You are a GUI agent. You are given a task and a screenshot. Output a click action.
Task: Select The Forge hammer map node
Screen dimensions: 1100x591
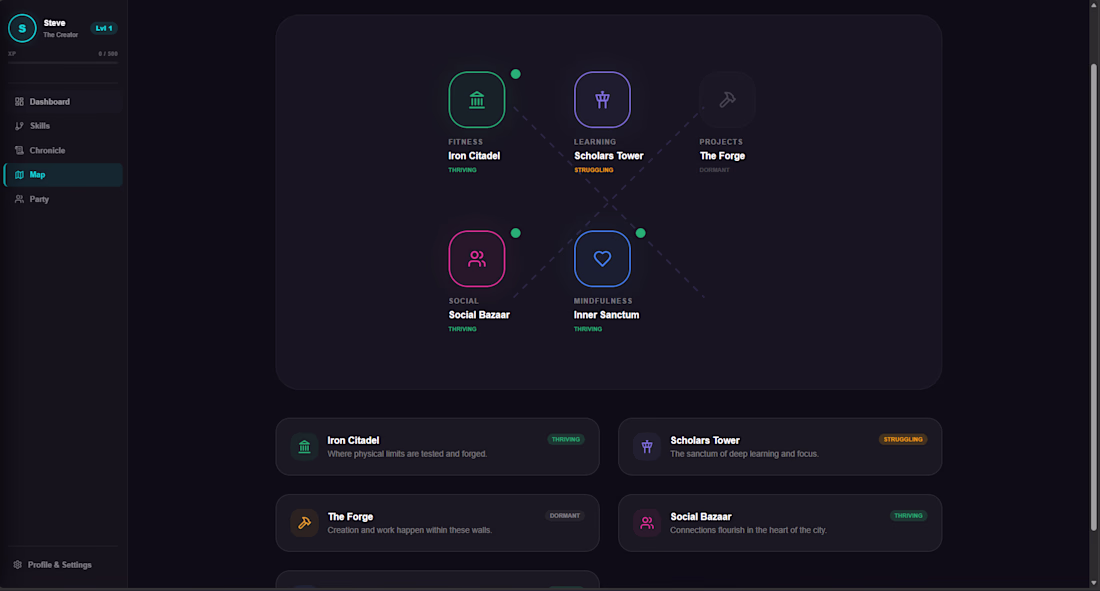click(727, 100)
